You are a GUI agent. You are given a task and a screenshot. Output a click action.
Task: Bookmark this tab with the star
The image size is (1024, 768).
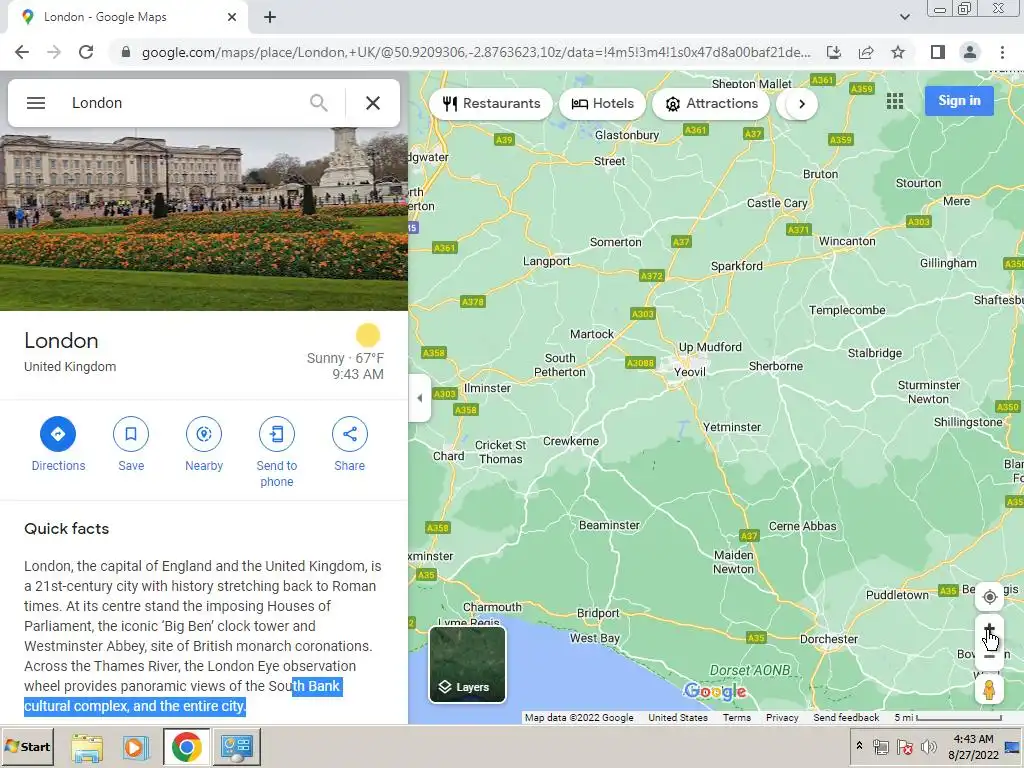tap(898, 52)
